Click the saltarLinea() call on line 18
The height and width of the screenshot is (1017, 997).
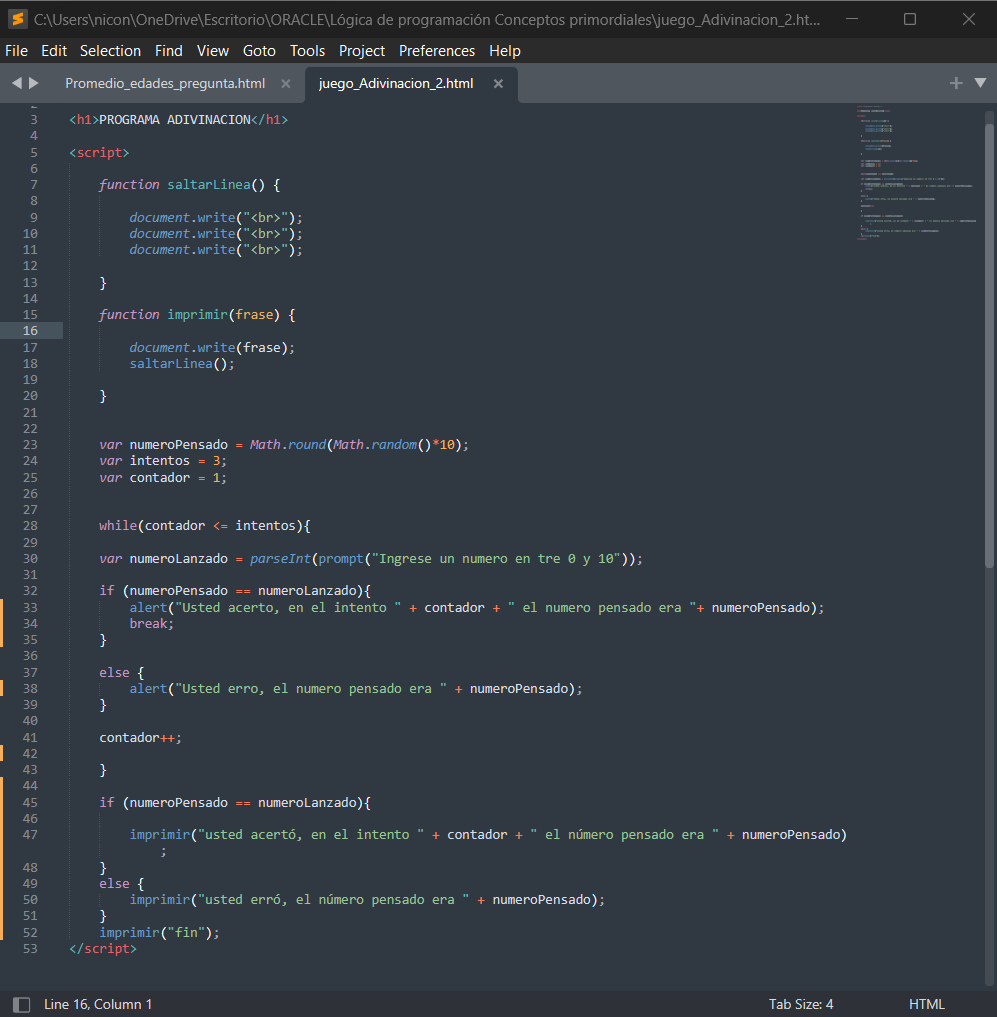[x=182, y=364]
